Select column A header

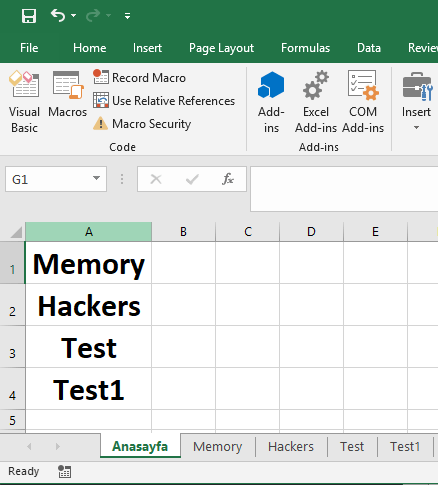(x=88, y=232)
